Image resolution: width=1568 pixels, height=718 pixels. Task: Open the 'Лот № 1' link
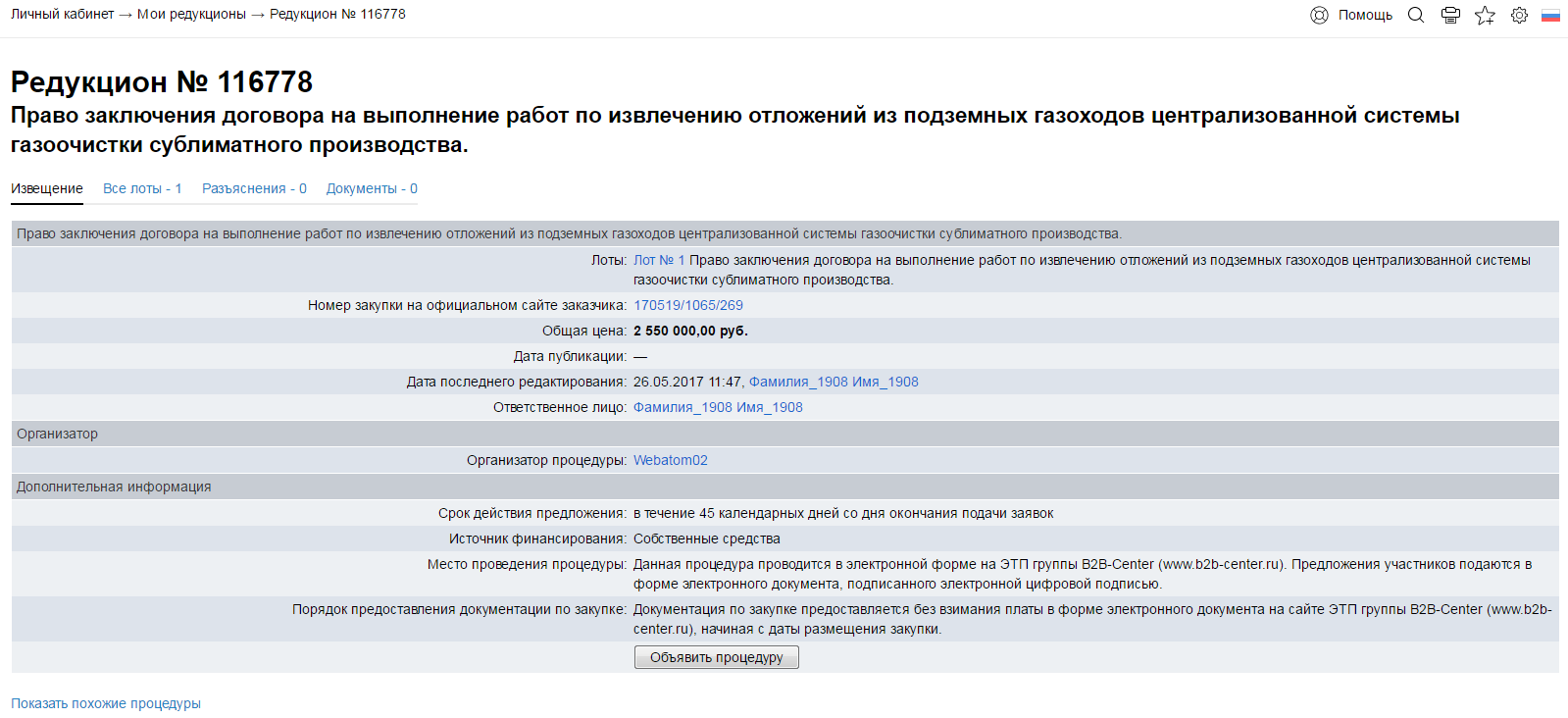click(659, 260)
